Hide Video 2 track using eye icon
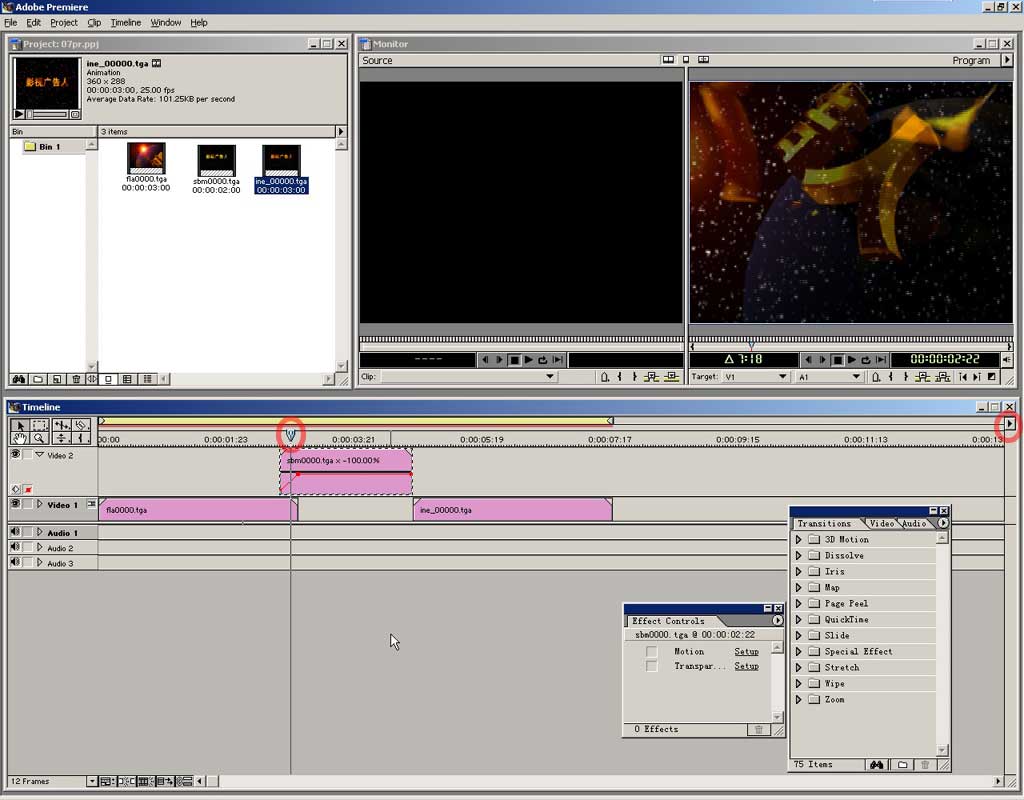Image resolution: width=1024 pixels, height=800 pixels. coord(15,454)
